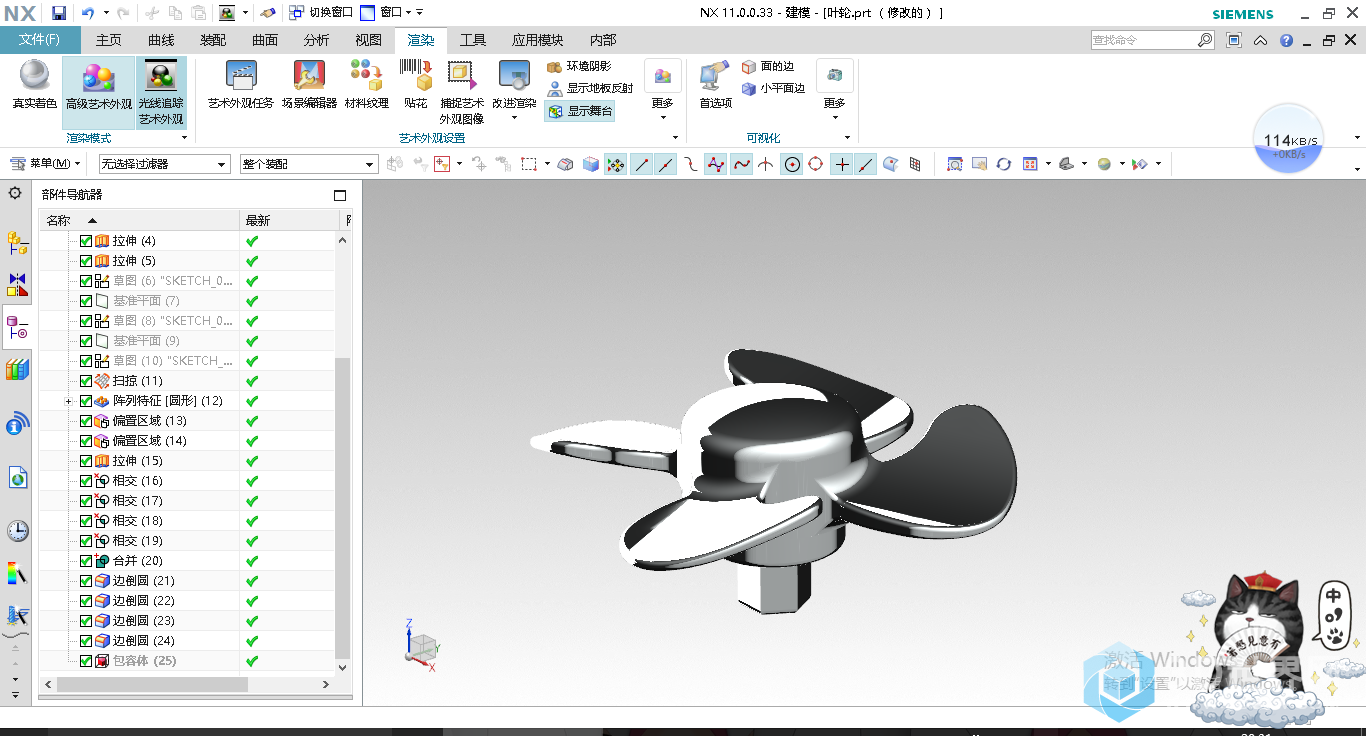Viewport: 1366px width, 736px height.
Task: Click the blue help question mark icon
Action: 1287,40
